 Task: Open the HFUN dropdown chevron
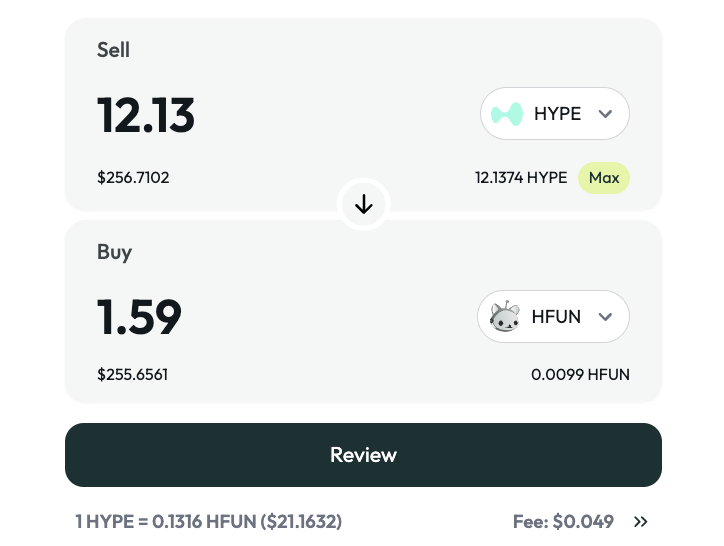[605, 317]
